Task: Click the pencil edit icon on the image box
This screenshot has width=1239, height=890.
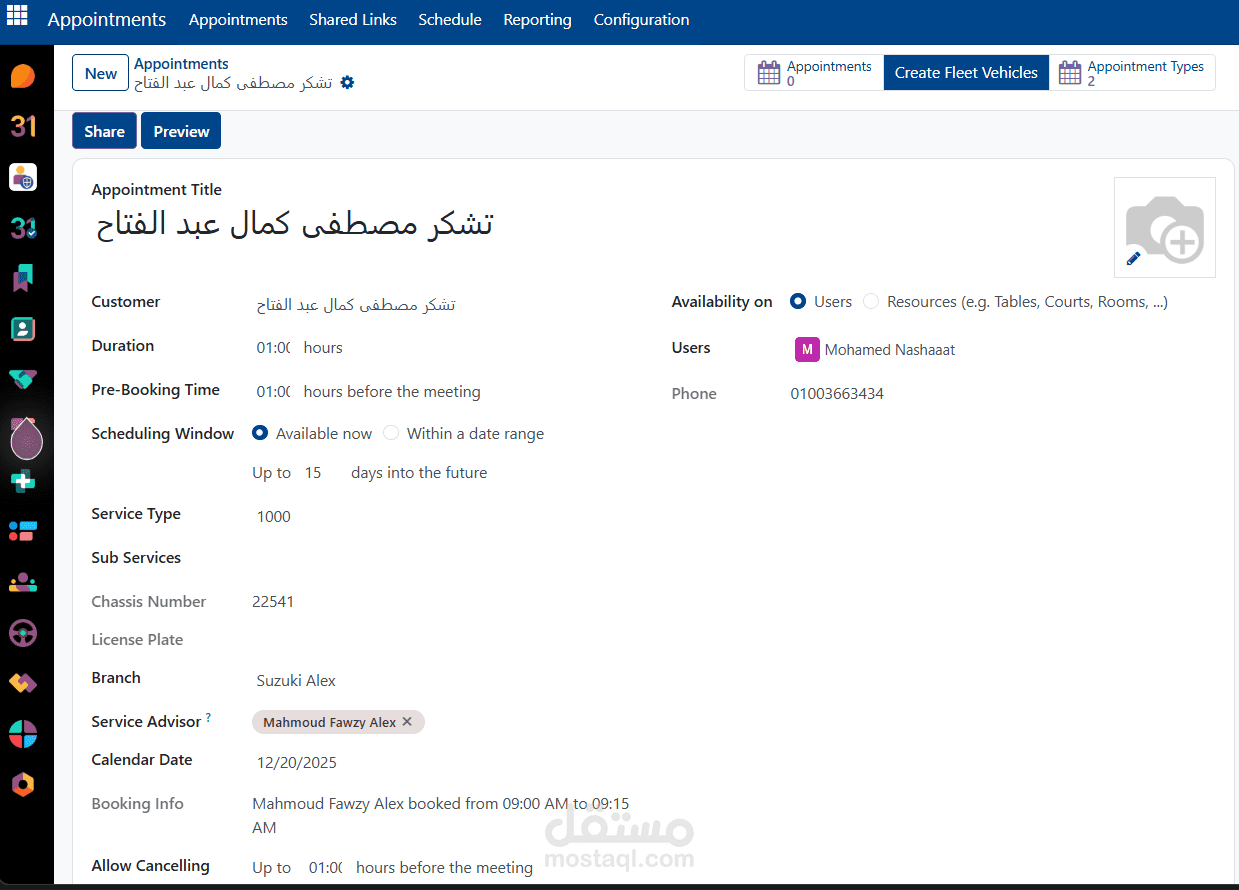Action: point(1133,258)
